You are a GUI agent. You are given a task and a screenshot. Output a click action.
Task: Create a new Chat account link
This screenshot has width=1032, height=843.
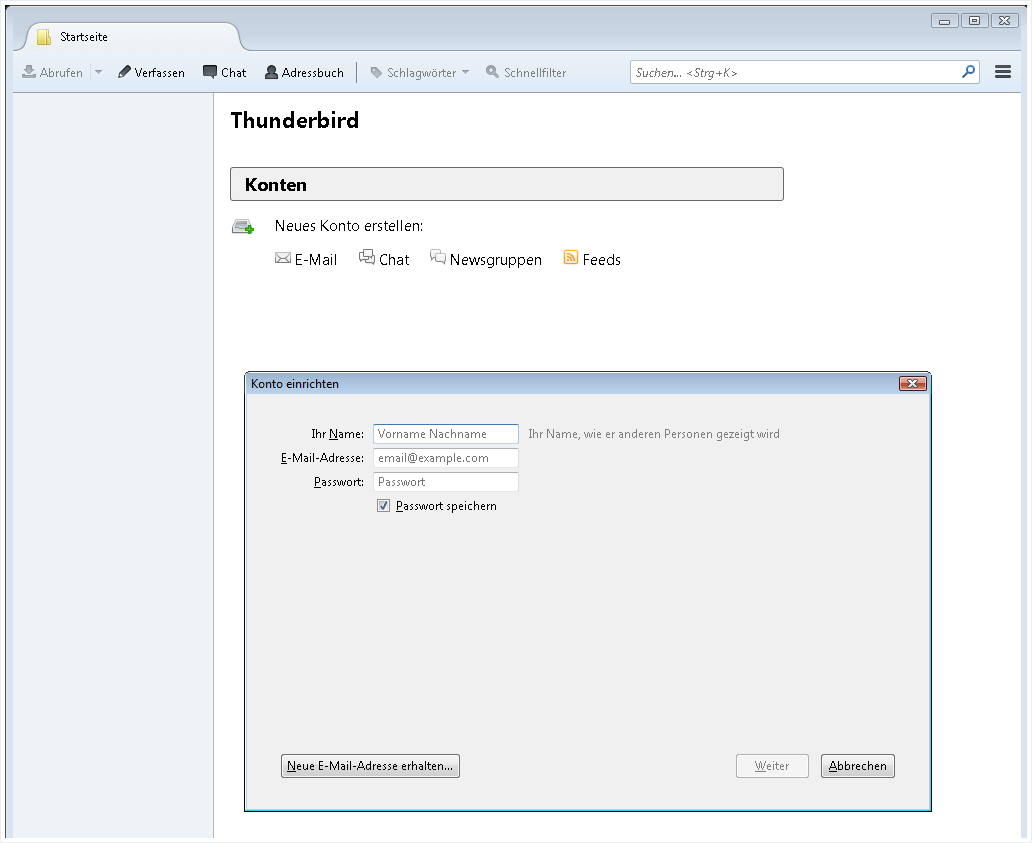point(384,259)
